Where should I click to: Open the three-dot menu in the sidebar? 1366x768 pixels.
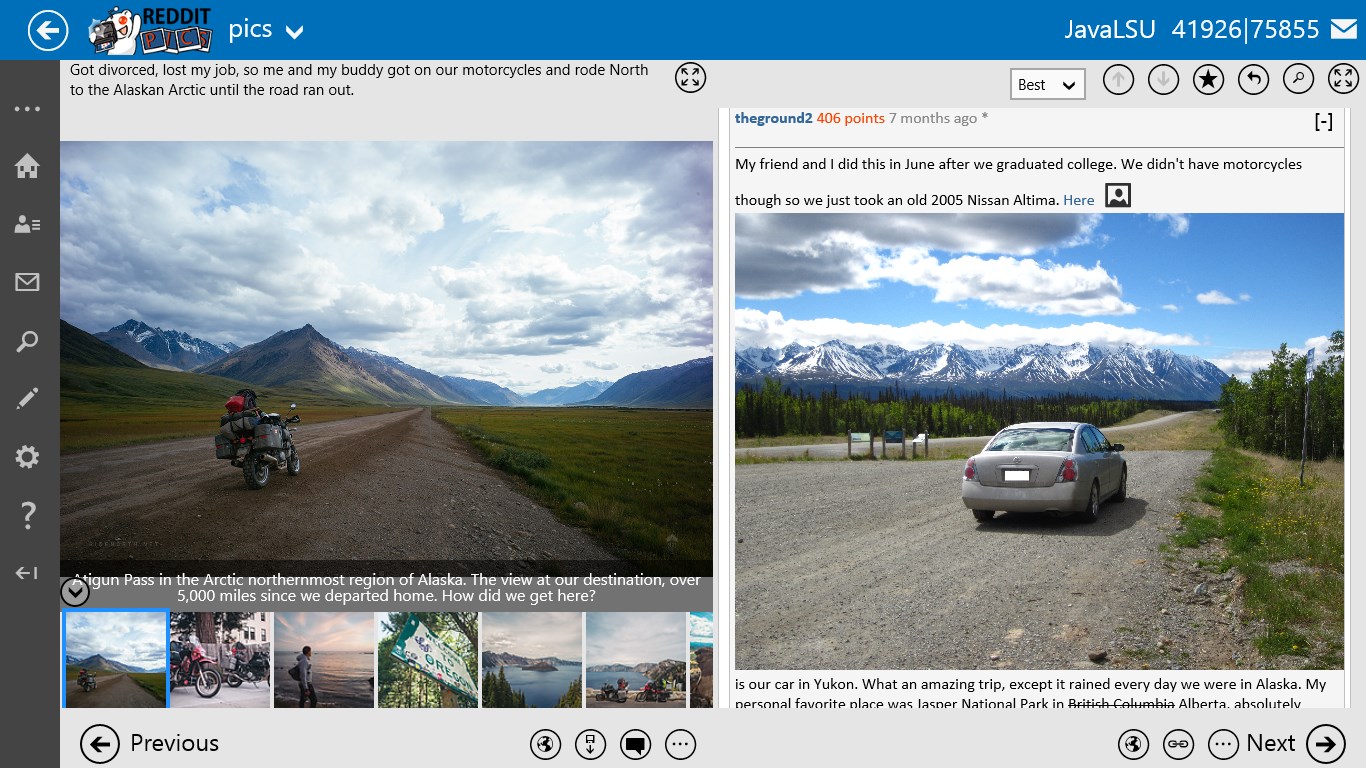click(x=27, y=109)
